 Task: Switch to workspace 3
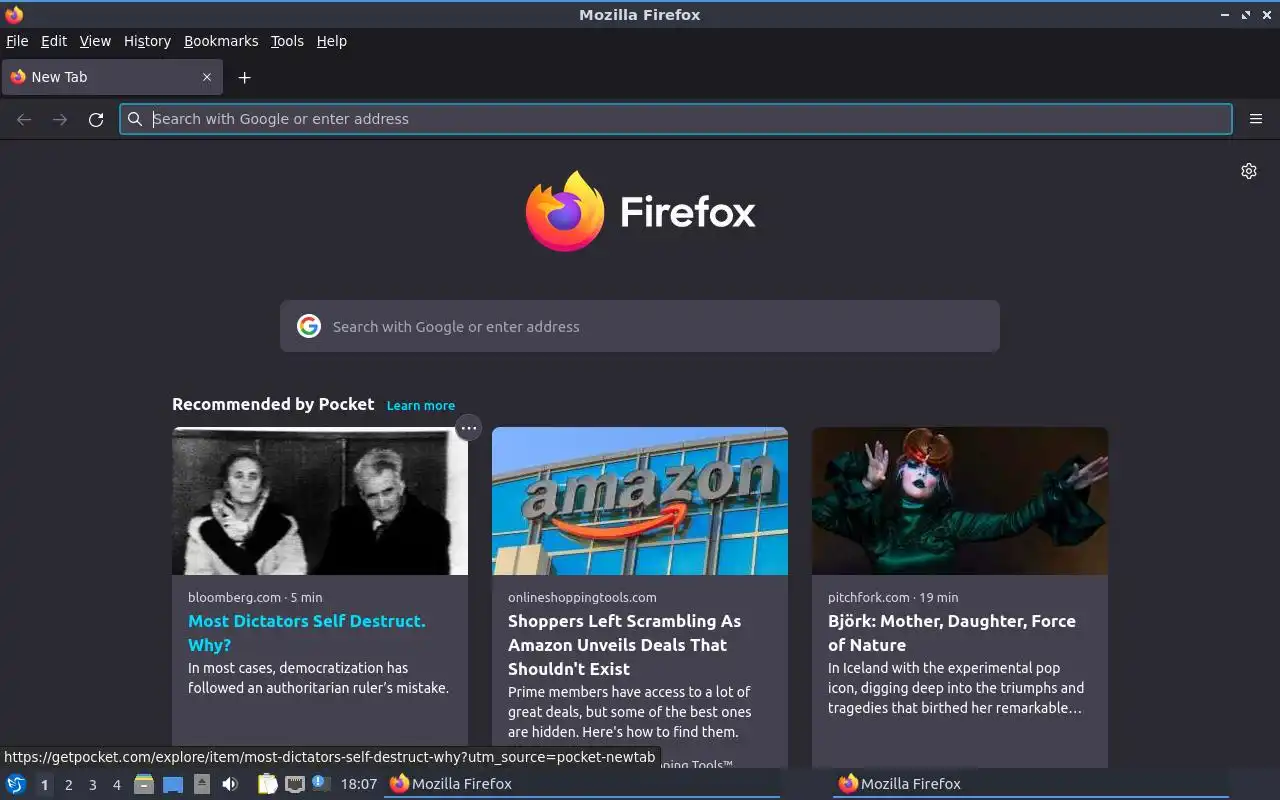click(92, 785)
